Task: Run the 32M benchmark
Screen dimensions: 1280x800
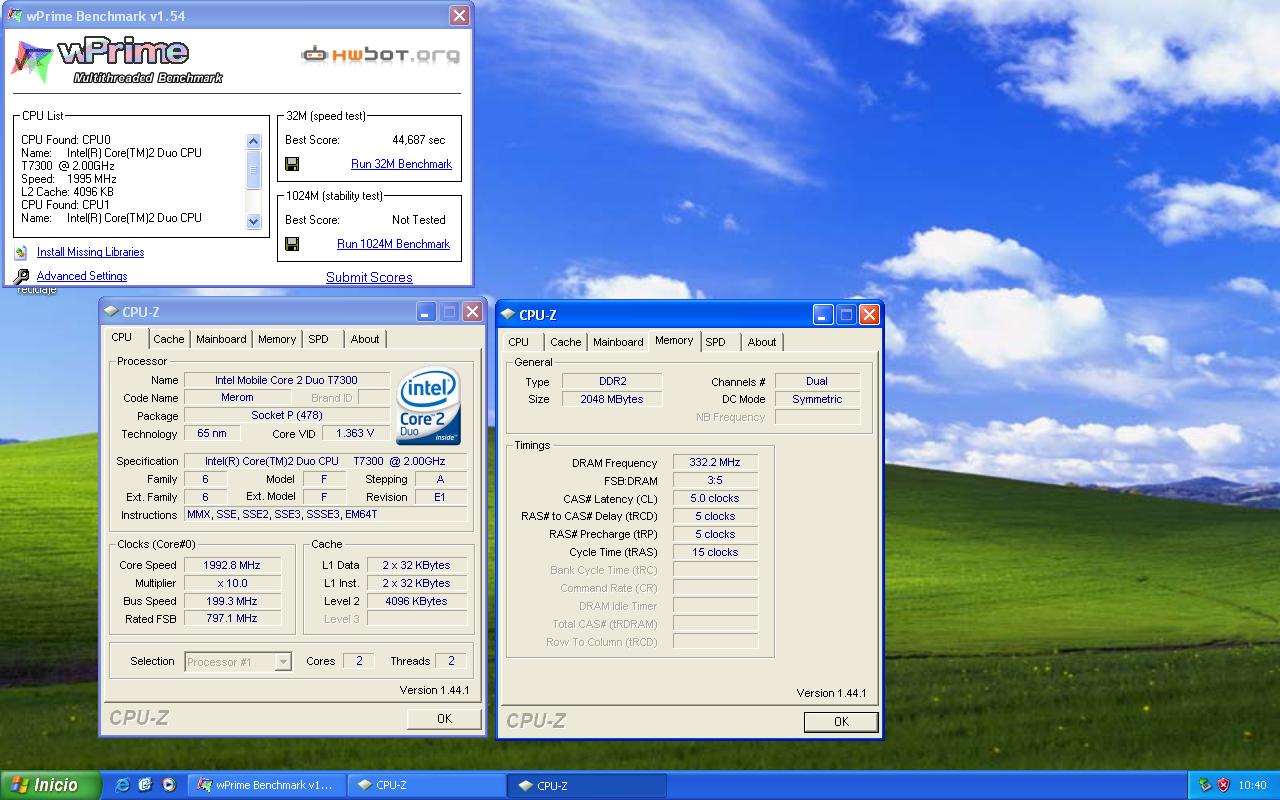Action: (401, 164)
